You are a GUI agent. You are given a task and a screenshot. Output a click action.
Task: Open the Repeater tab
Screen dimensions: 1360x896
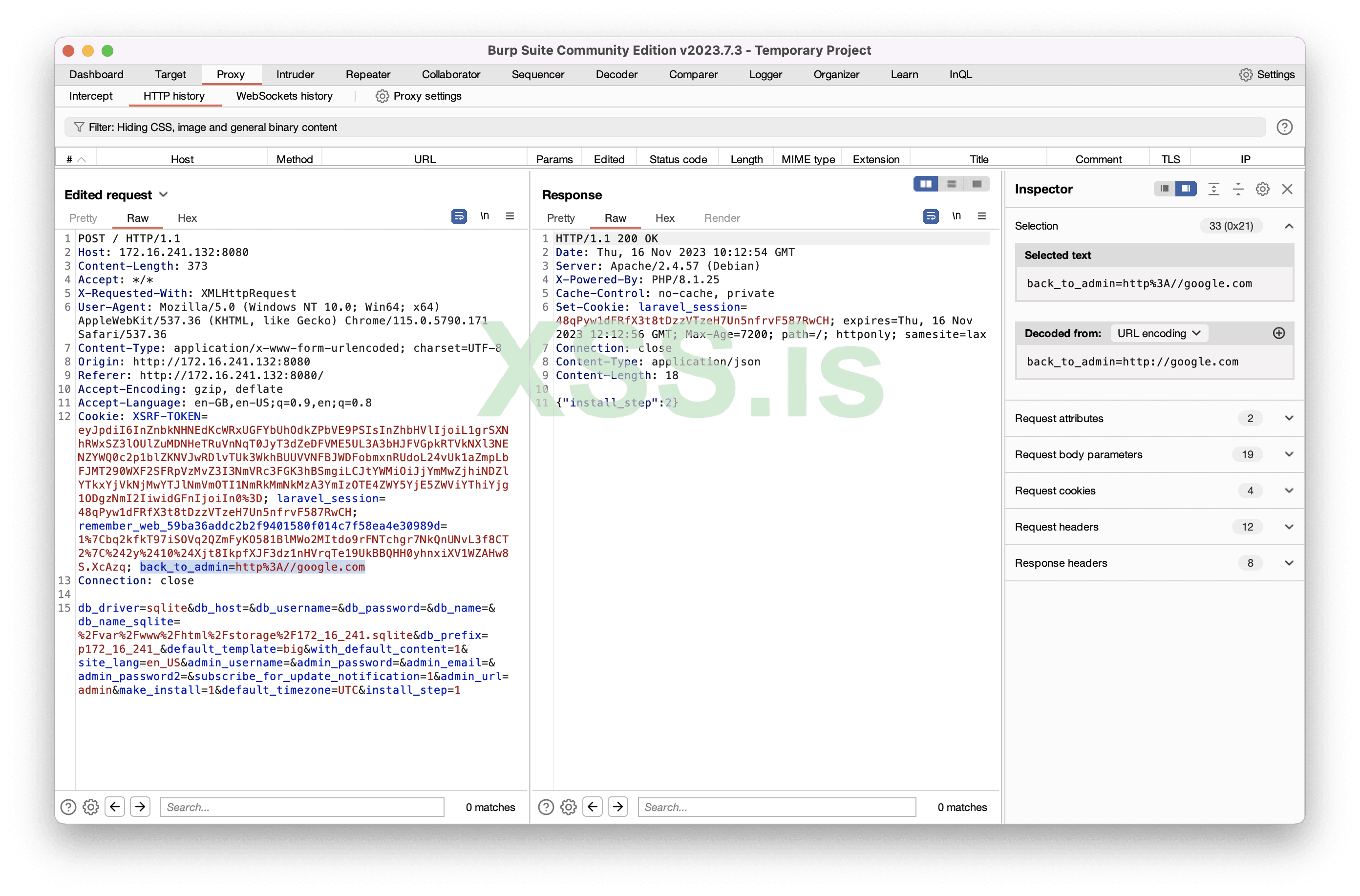pyautogui.click(x=367, y=74)
